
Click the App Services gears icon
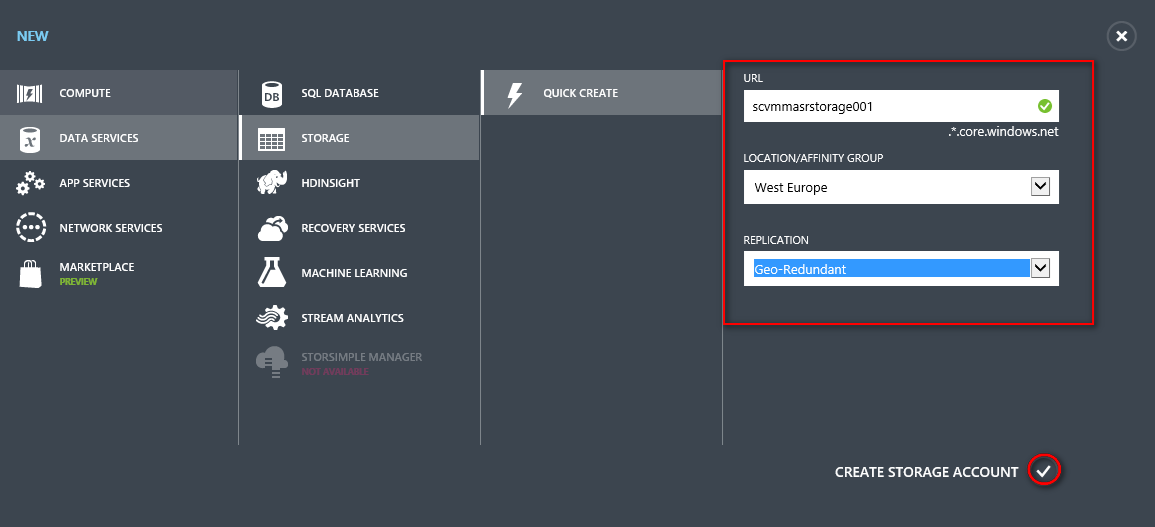pos(30,184)
